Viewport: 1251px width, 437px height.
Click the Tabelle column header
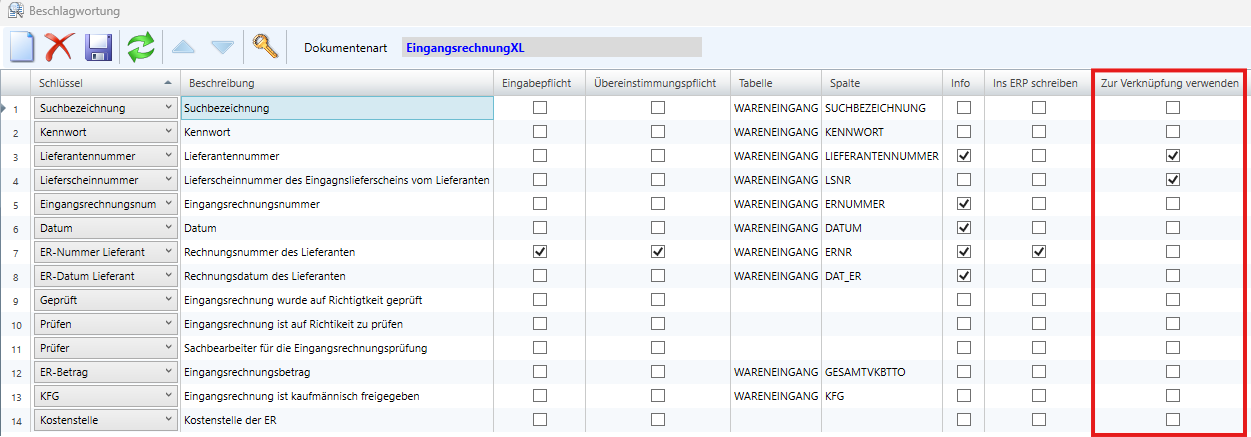pos(756,82)
